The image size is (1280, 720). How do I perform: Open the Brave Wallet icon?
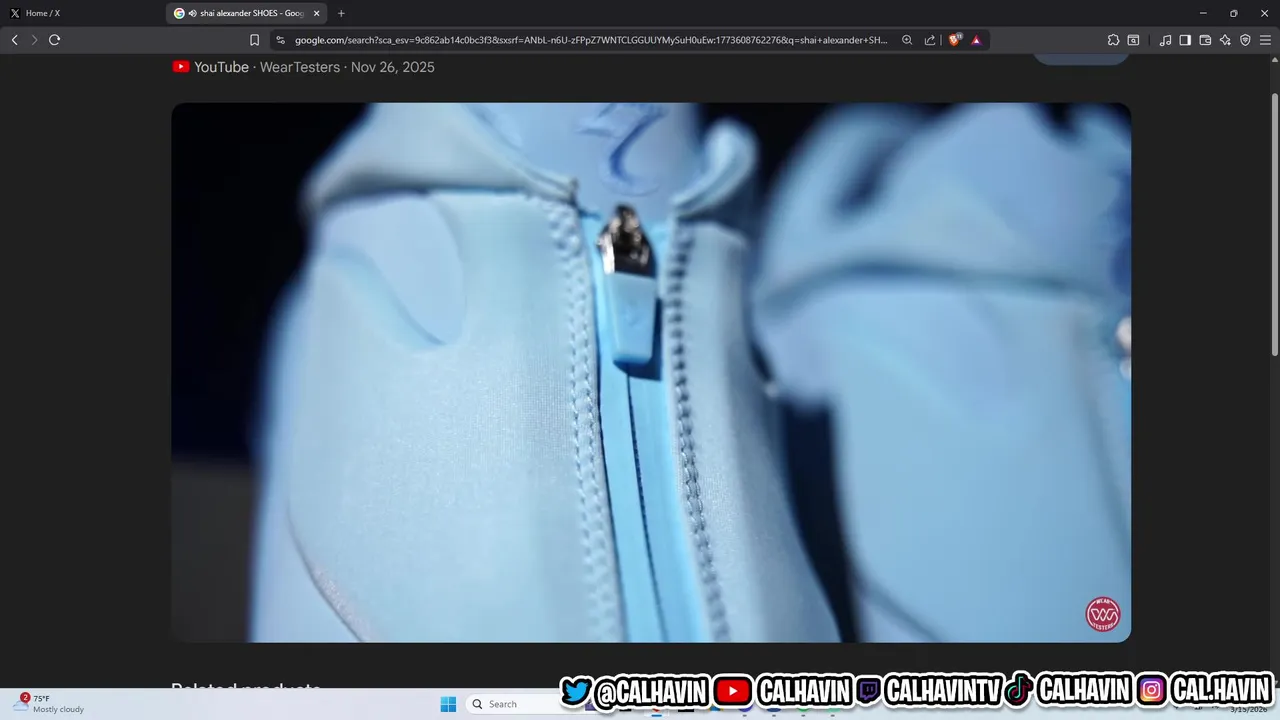pos(1205,40)
